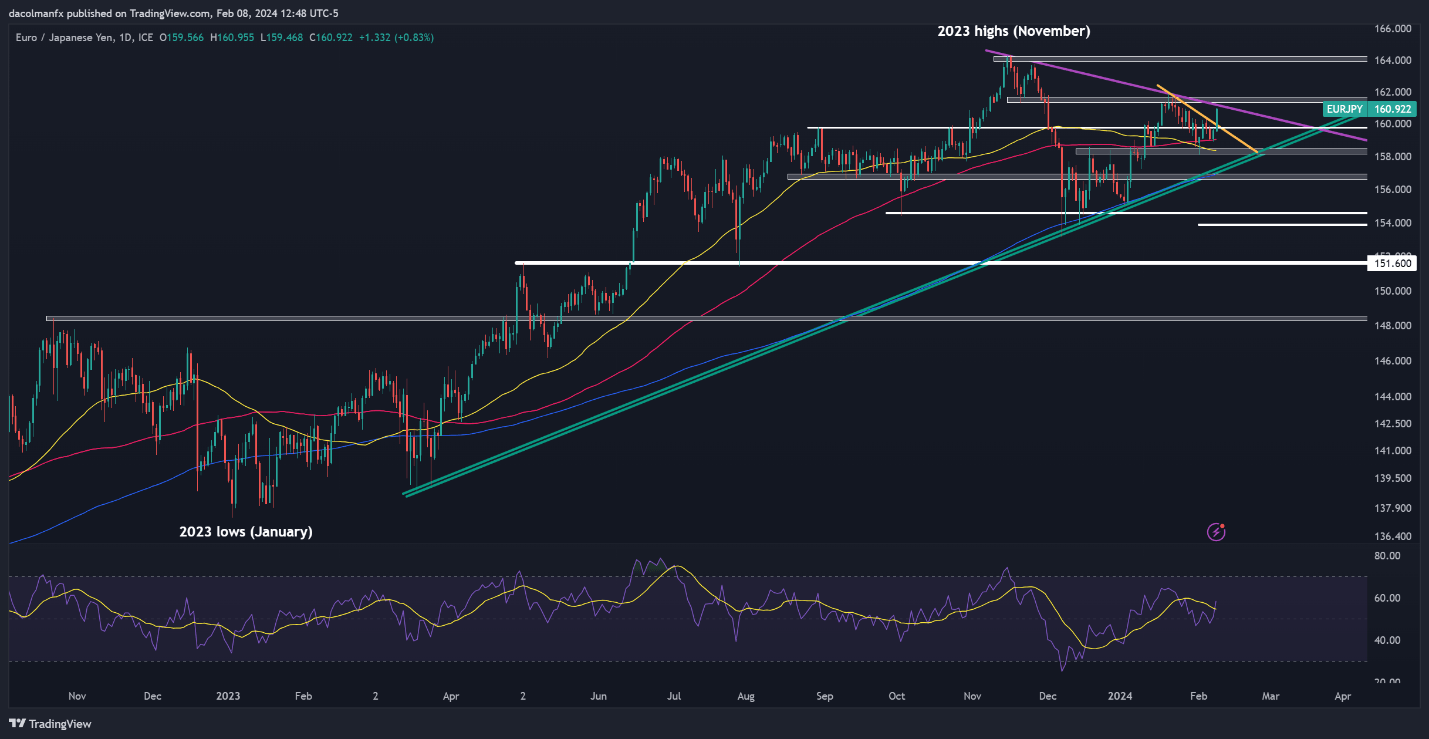1429x739 pixels.
Task: Click the Jun label on time axis
Action: [599, 695]
